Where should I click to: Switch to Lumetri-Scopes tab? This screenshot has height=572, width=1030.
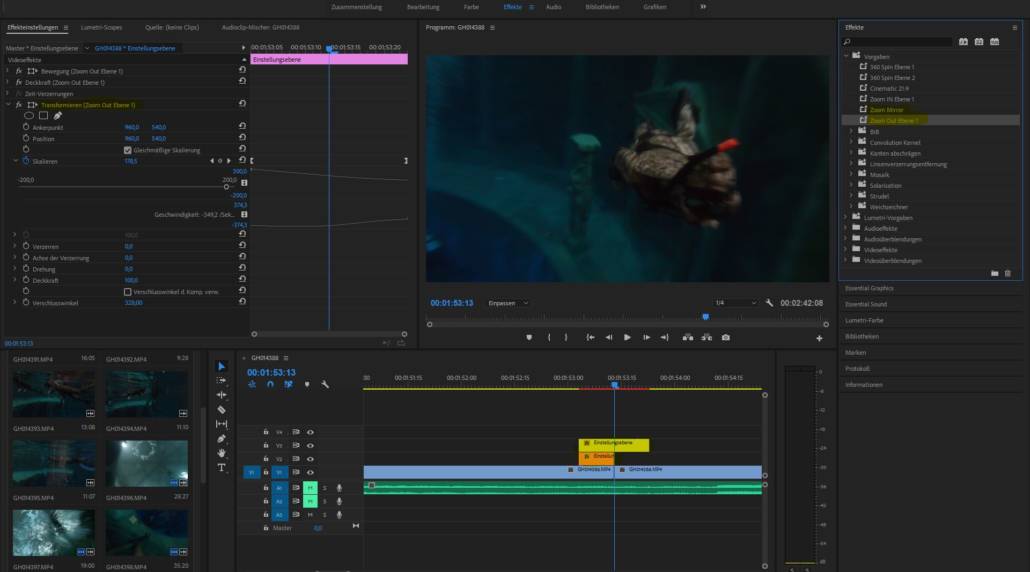(101, 28)
